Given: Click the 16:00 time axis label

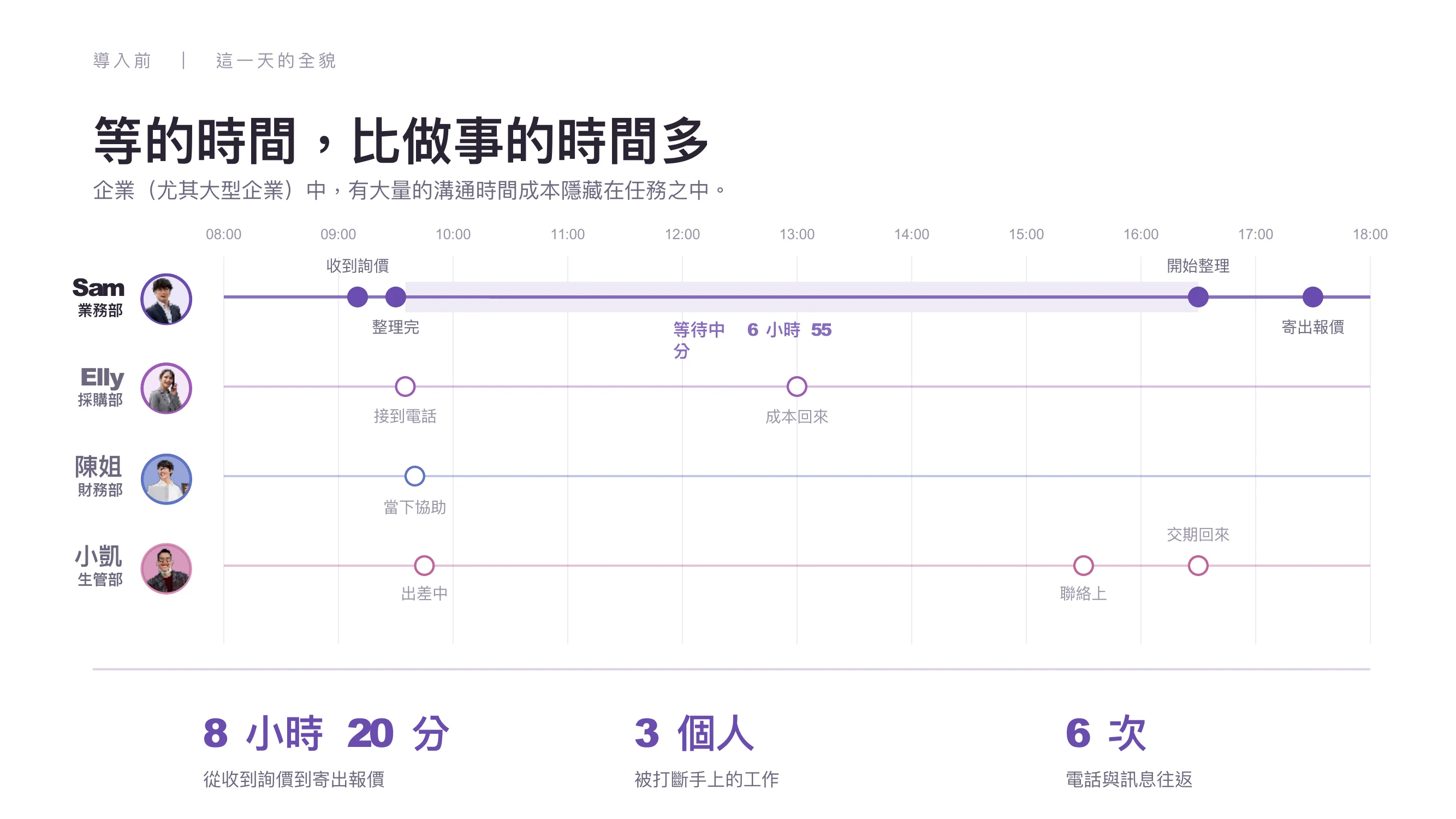Looking at the screenshot, I should click(1140, 234).
